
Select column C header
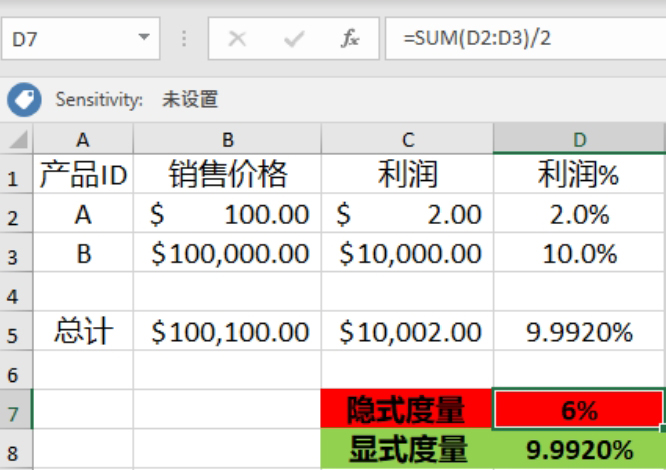408,138
